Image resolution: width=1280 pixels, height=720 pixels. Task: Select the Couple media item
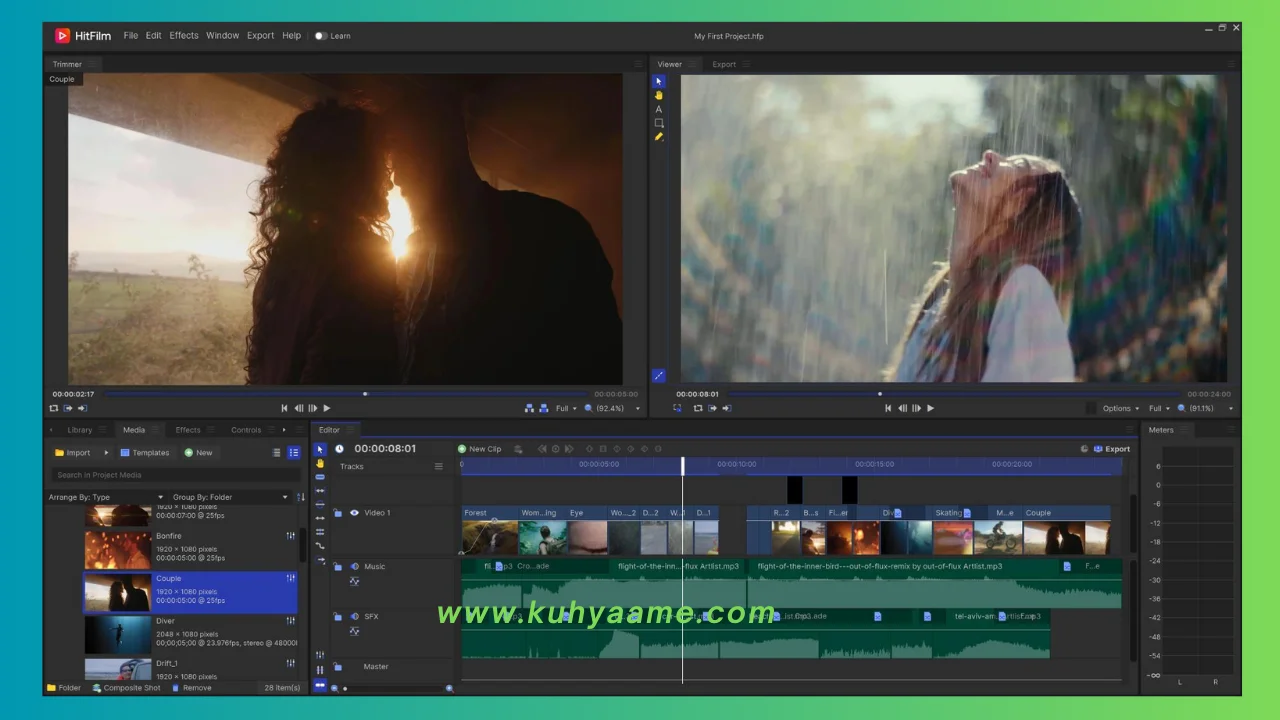(190, 592)
